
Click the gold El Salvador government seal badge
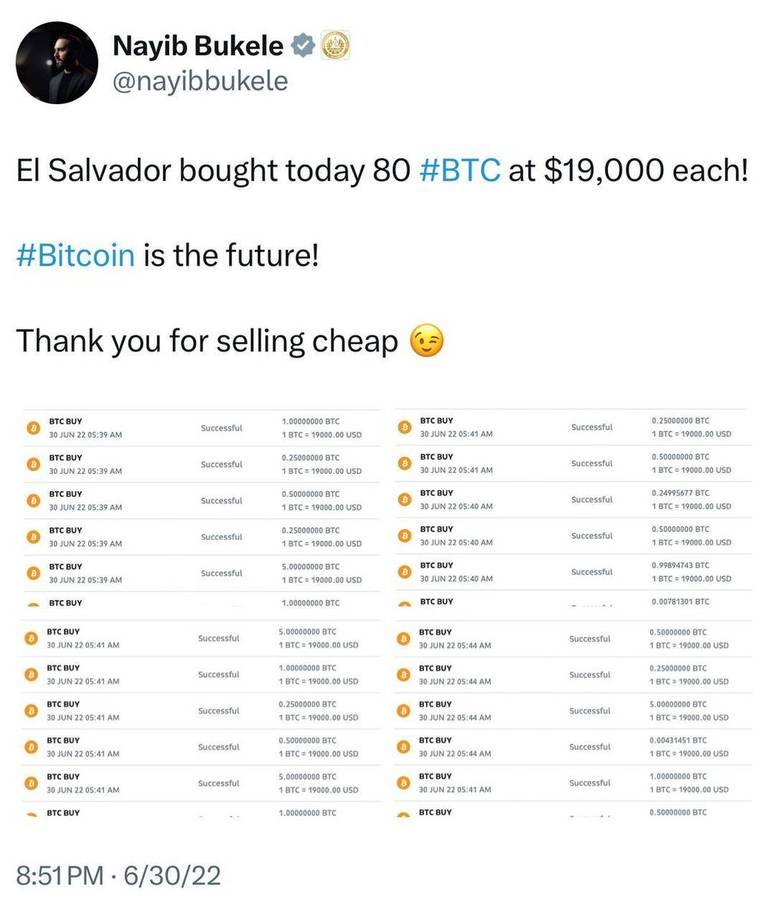click(x=336, y=46)
